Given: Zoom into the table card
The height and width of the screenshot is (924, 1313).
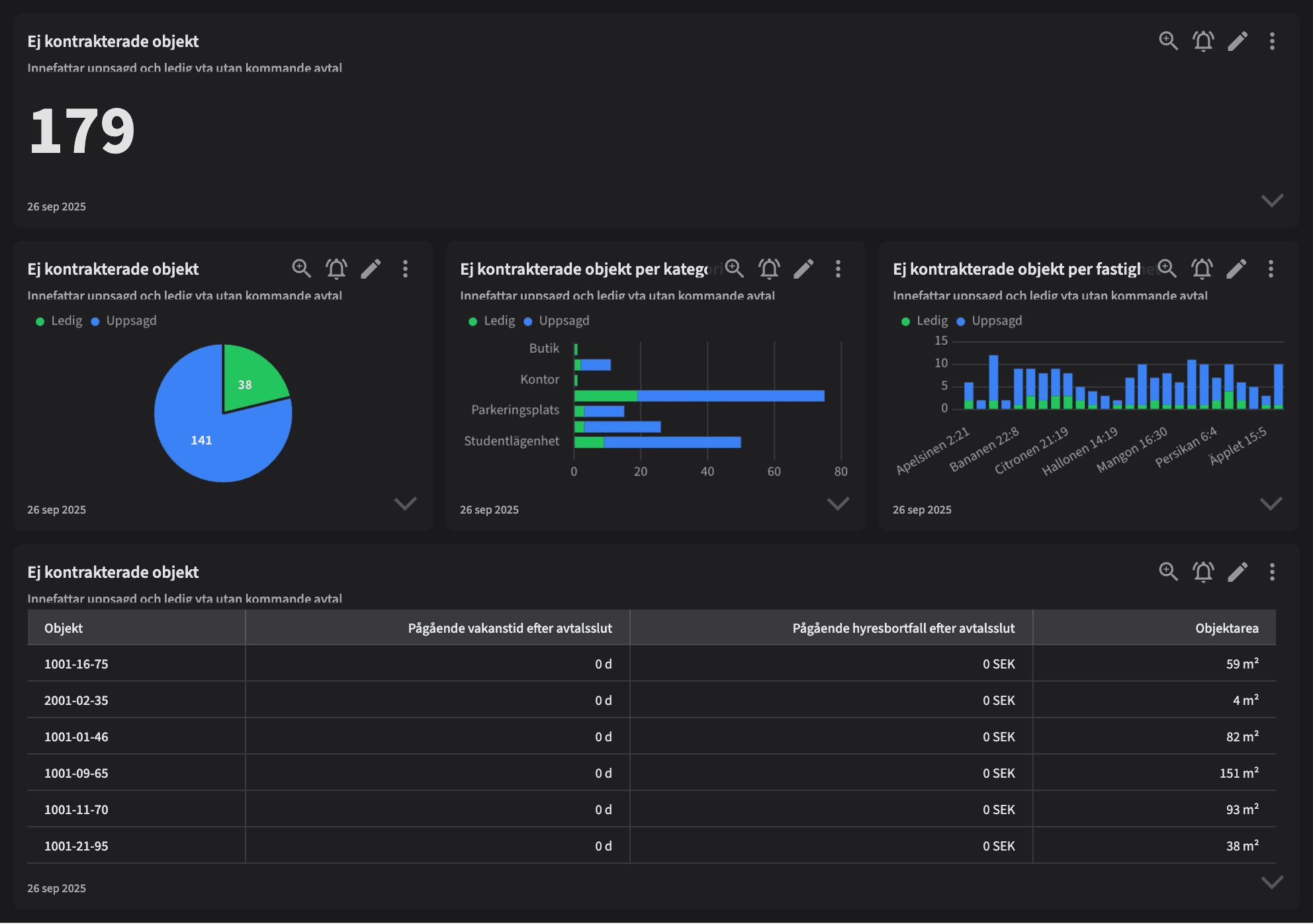Looking at the screenshot, I should pyautogui.click(x=1168, y=572).
